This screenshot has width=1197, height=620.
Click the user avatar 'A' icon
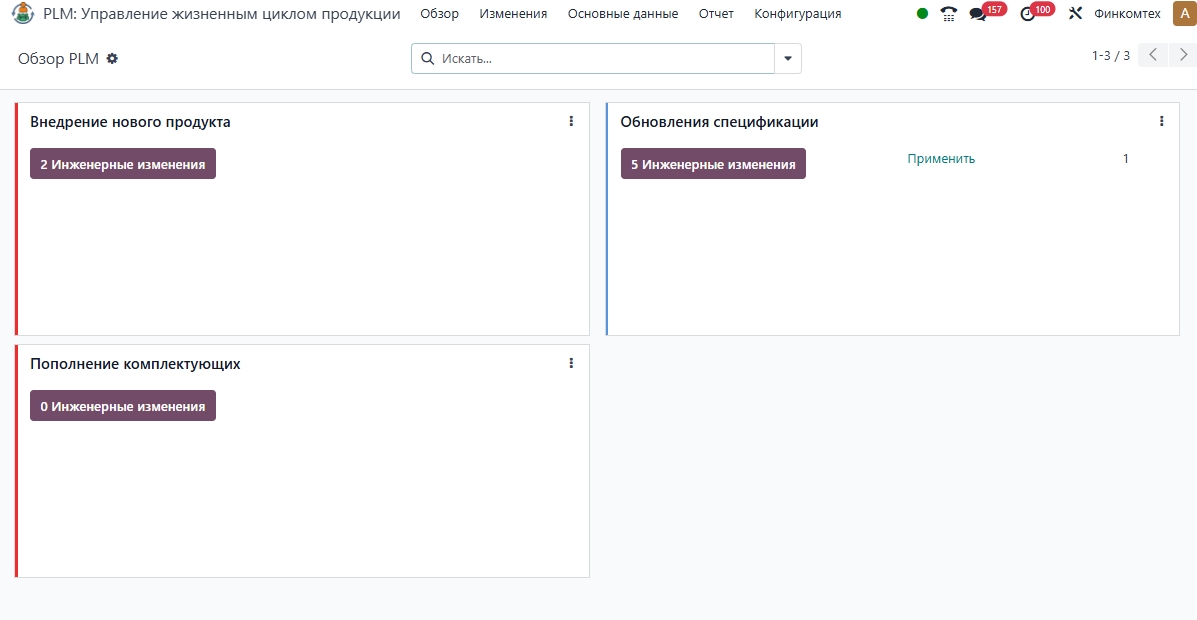(x=1183, y=14)
